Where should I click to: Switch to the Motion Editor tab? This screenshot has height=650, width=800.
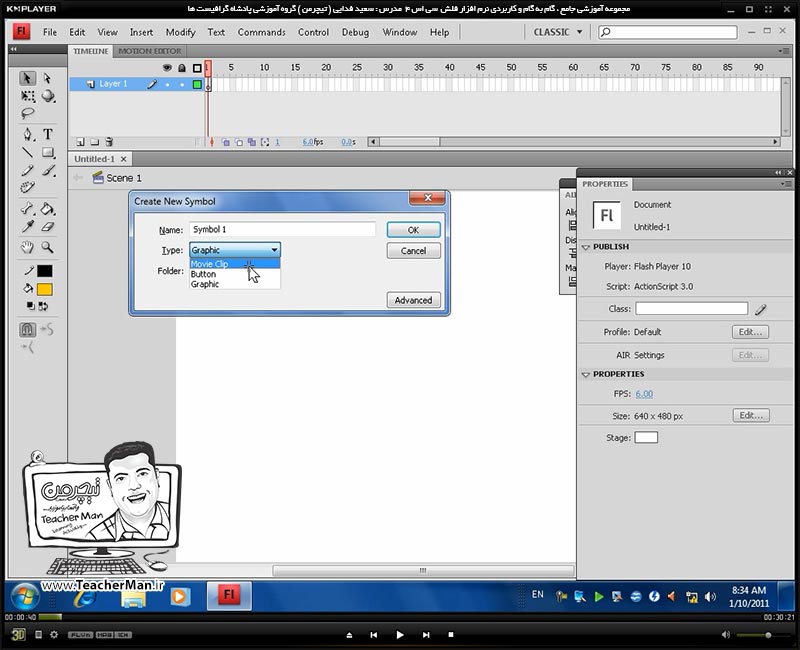tap(149, 51)
